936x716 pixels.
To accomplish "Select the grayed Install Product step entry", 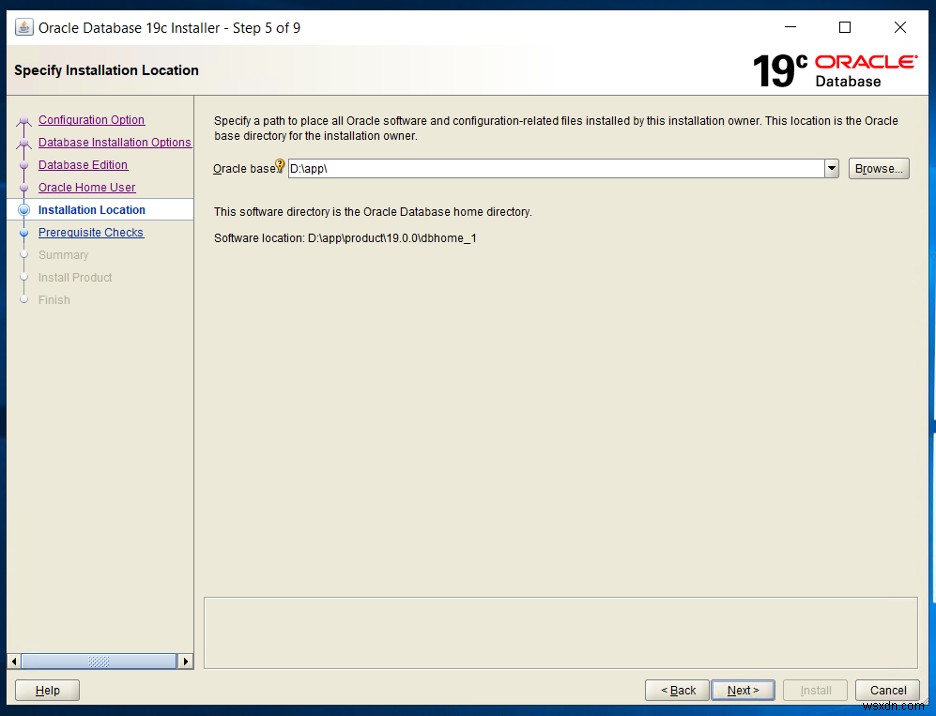I will pyautogui.click(x=75, y=277).
